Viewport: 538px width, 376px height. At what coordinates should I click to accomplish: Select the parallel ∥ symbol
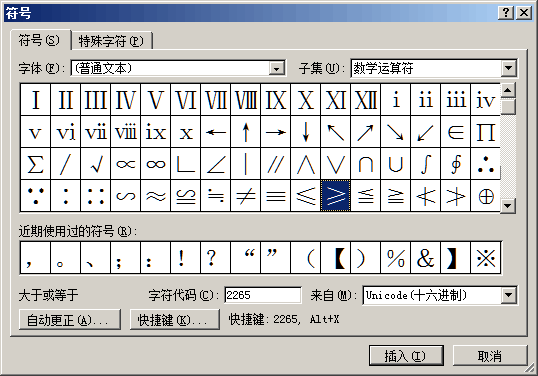tap(276, 164)
